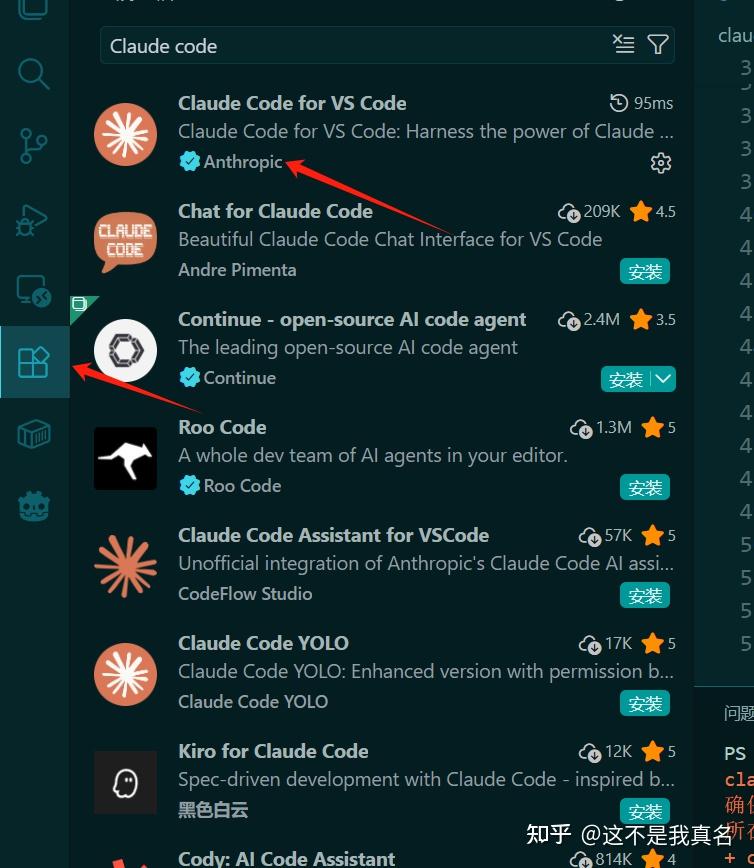Screen dimensions: 754x868
Task: Open the 'Claude Code YOLO' title
Action: pyautogui.click(x=264, y=643)
